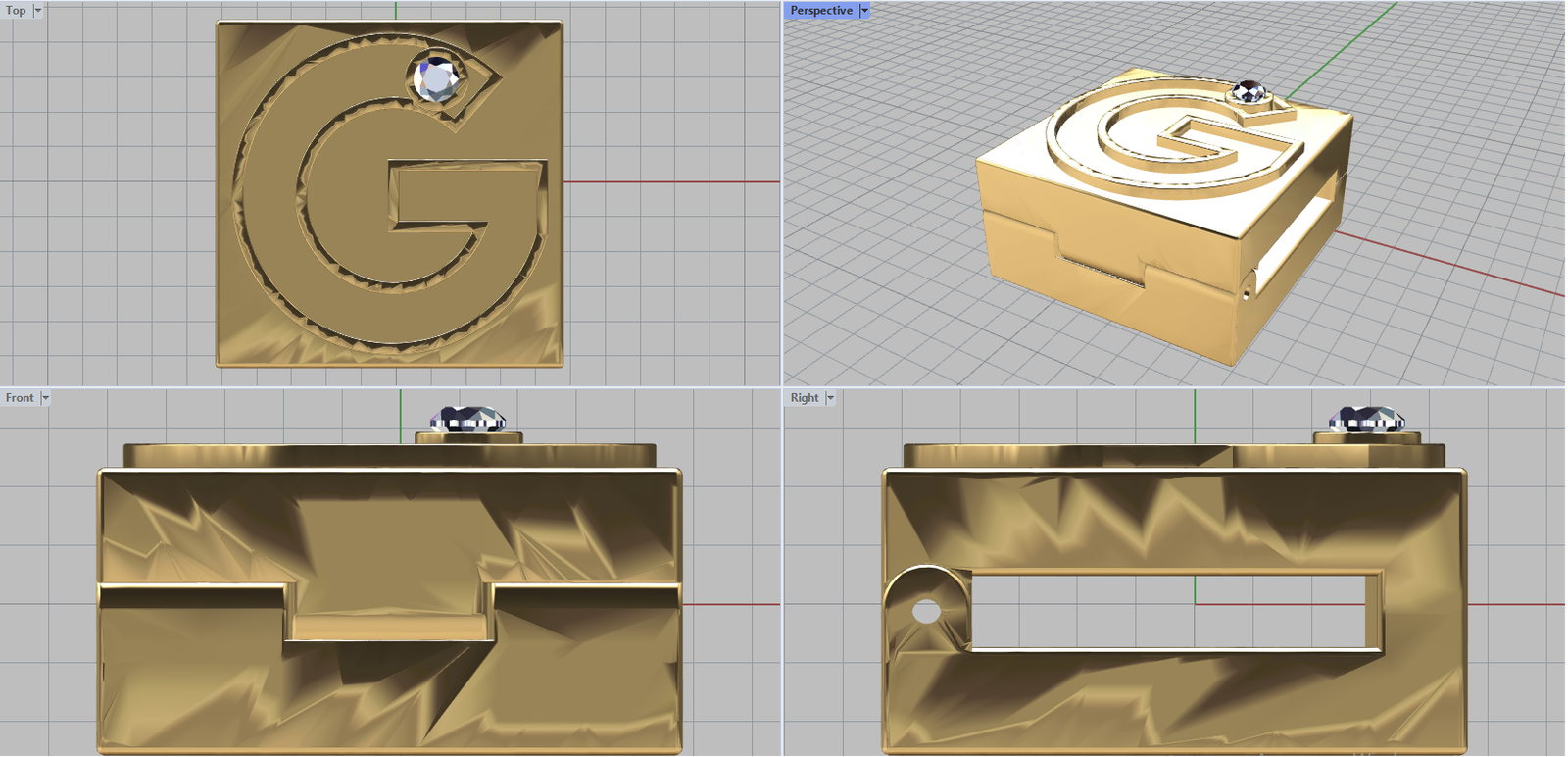Select the gemstone in the Front view

pos(468,420)
